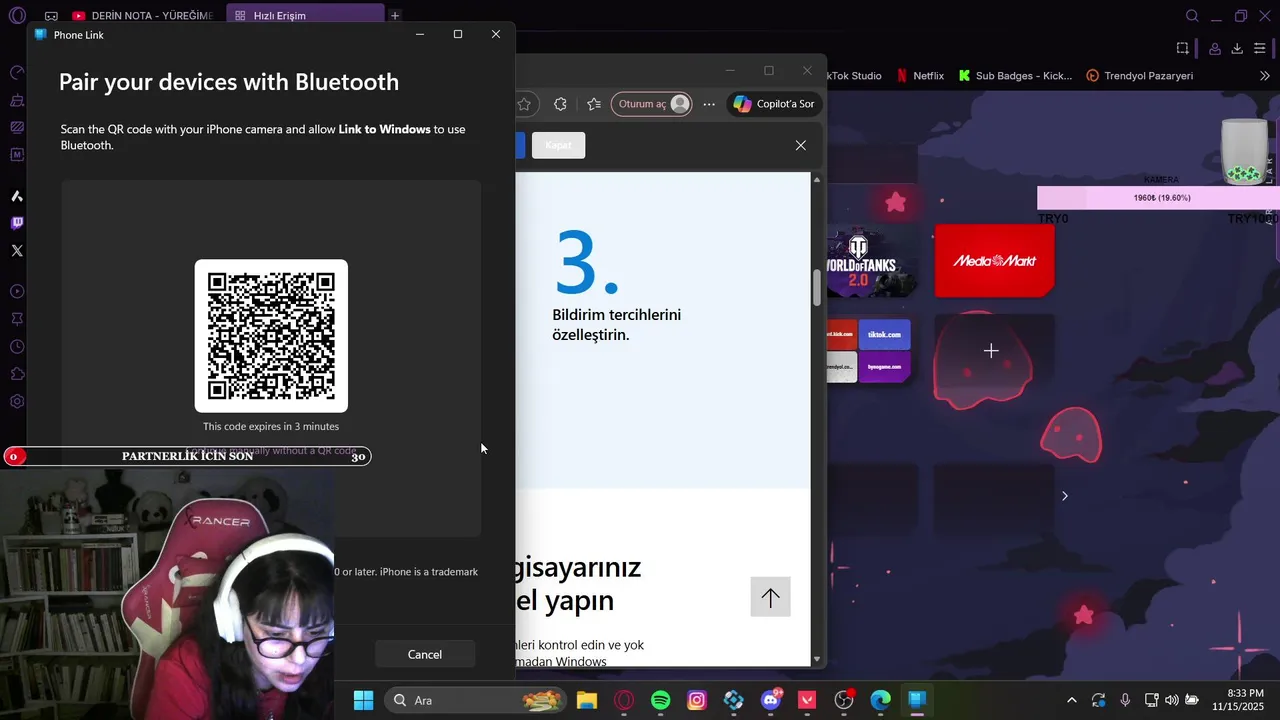The height and width of the screenshot is (720, 1280).
Task: Click the Kapat button in Edge bar
Action: 558,145
